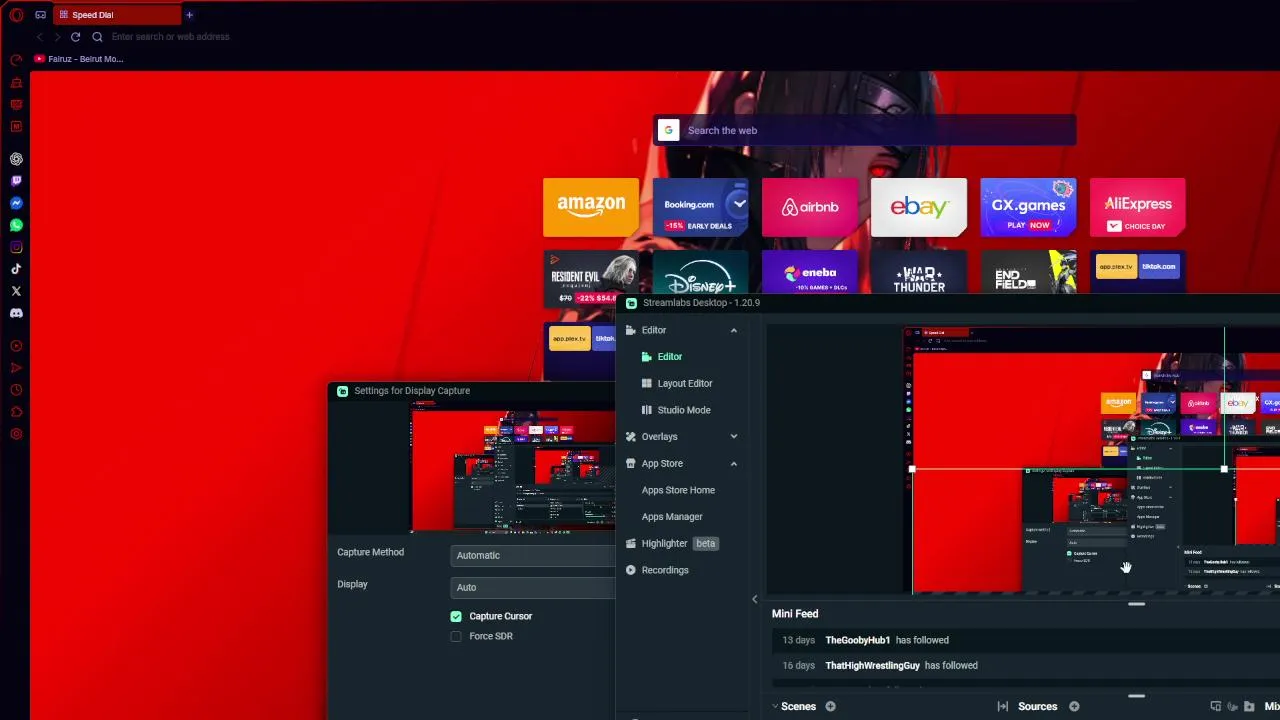This screenshot has width=1280, height=720.
Task: Open the AliExpress speed dial tile
Action: 1138,207
